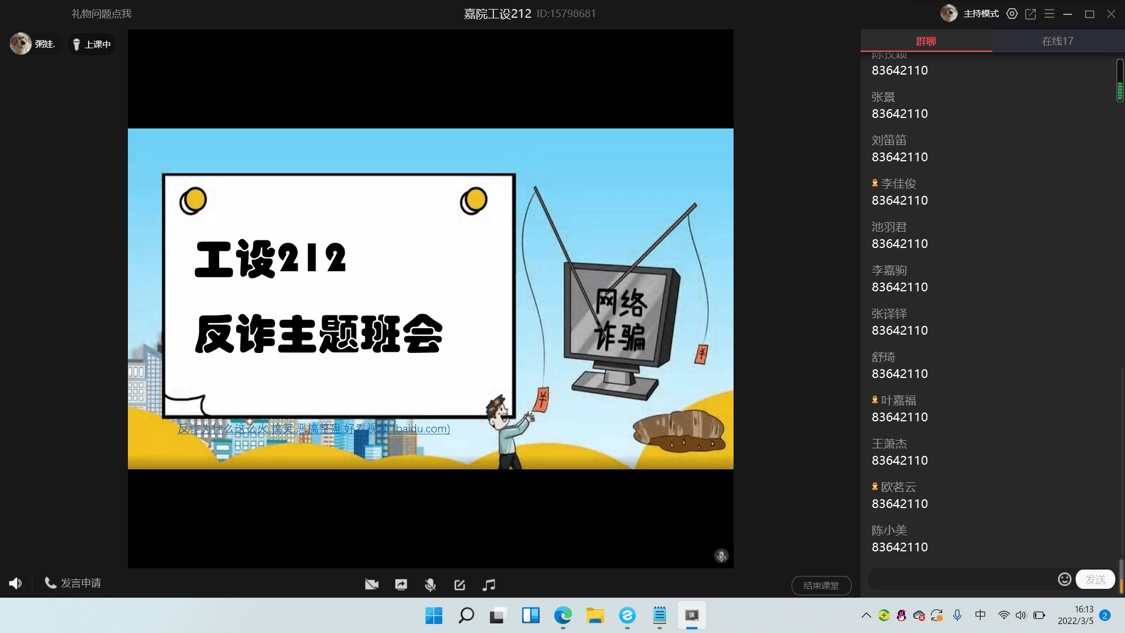Expand the system tray hidden icons chevron

(x=866, y=616)
